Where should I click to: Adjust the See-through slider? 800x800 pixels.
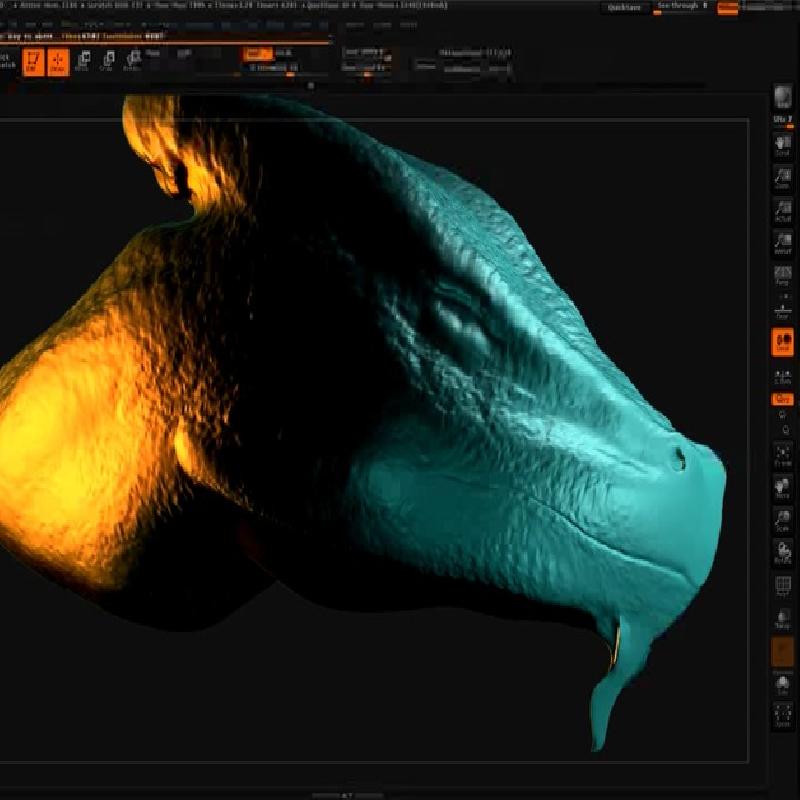[682, 8]
